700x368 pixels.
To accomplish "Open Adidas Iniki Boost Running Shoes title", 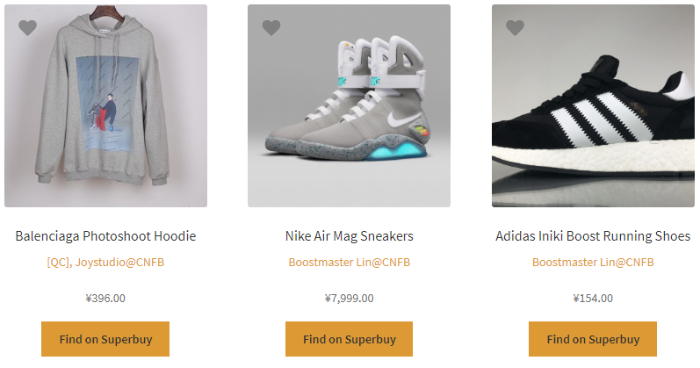I will click(x=593, y=236).
